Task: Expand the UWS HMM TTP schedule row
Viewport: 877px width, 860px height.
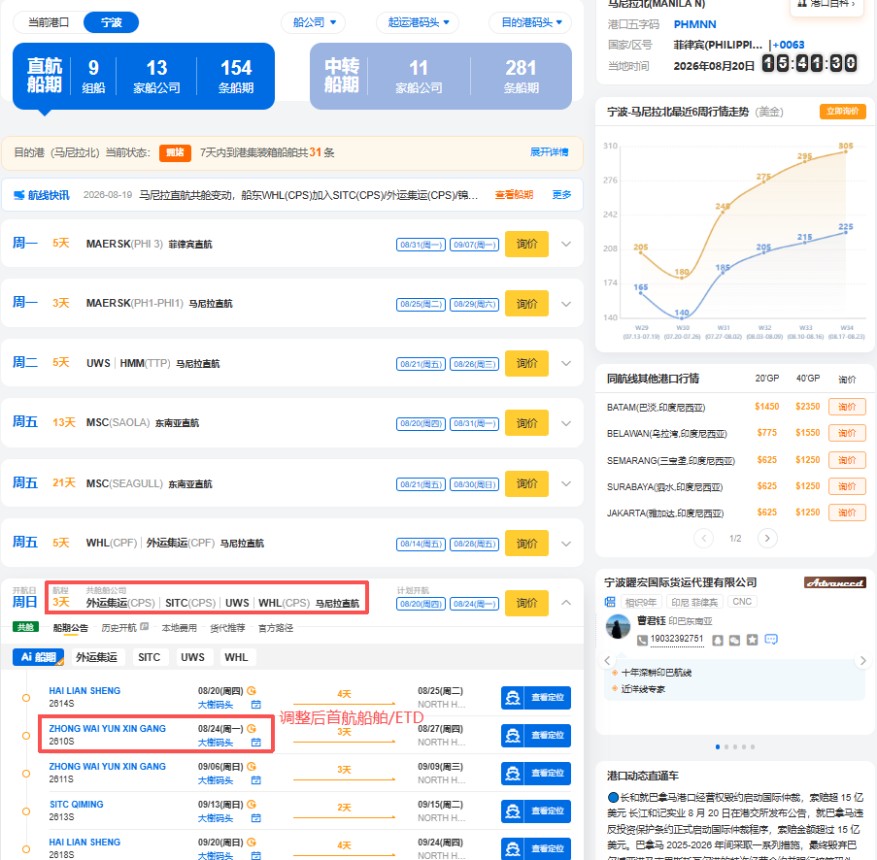Action: click(566, 363)
